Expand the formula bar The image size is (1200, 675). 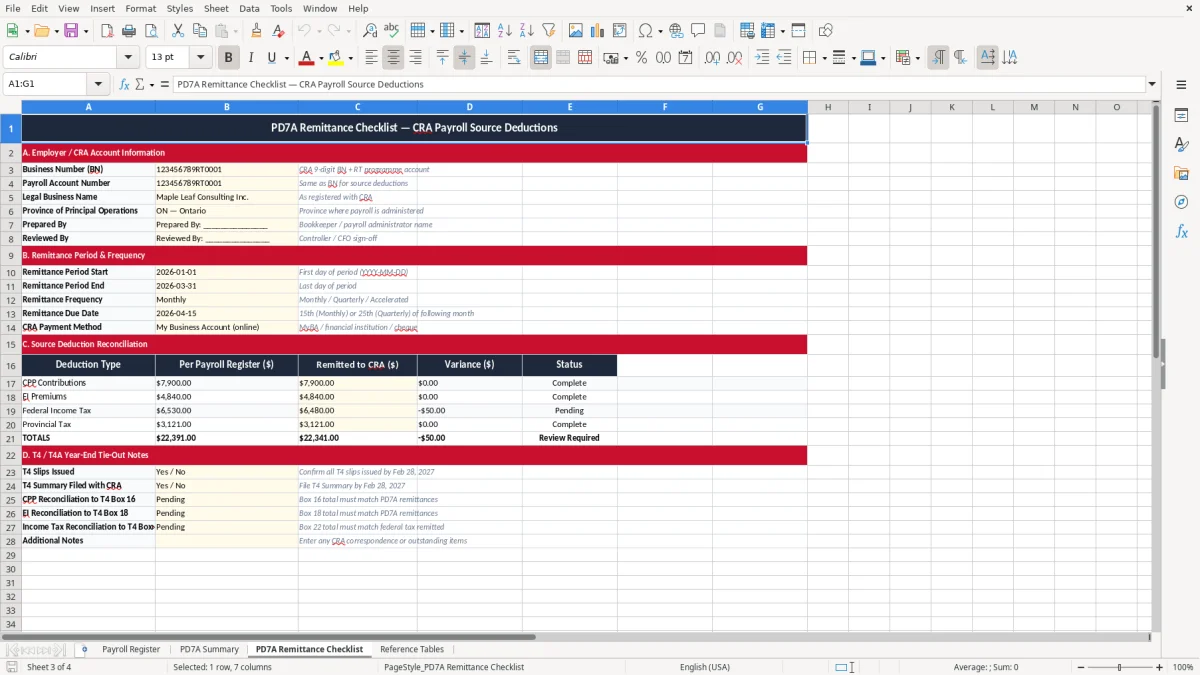click(1152, 84)
